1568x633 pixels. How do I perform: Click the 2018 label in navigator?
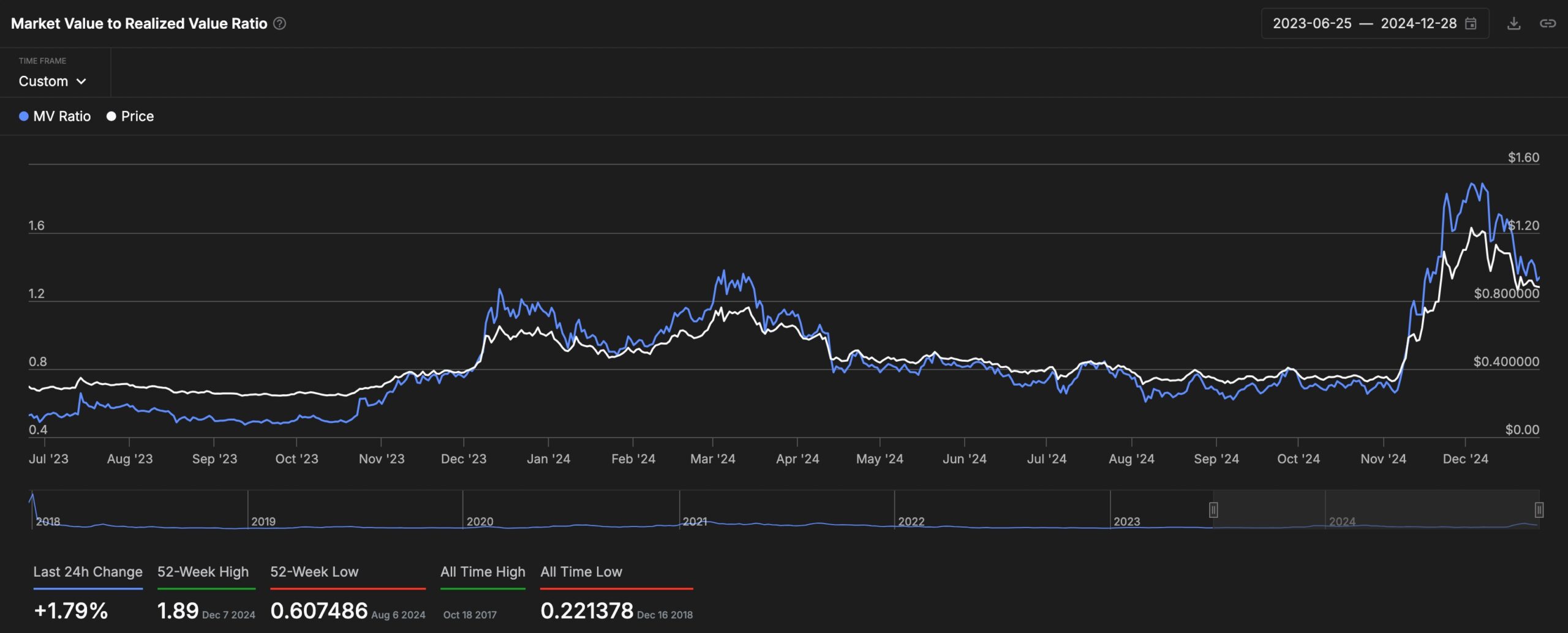[48, 522]
